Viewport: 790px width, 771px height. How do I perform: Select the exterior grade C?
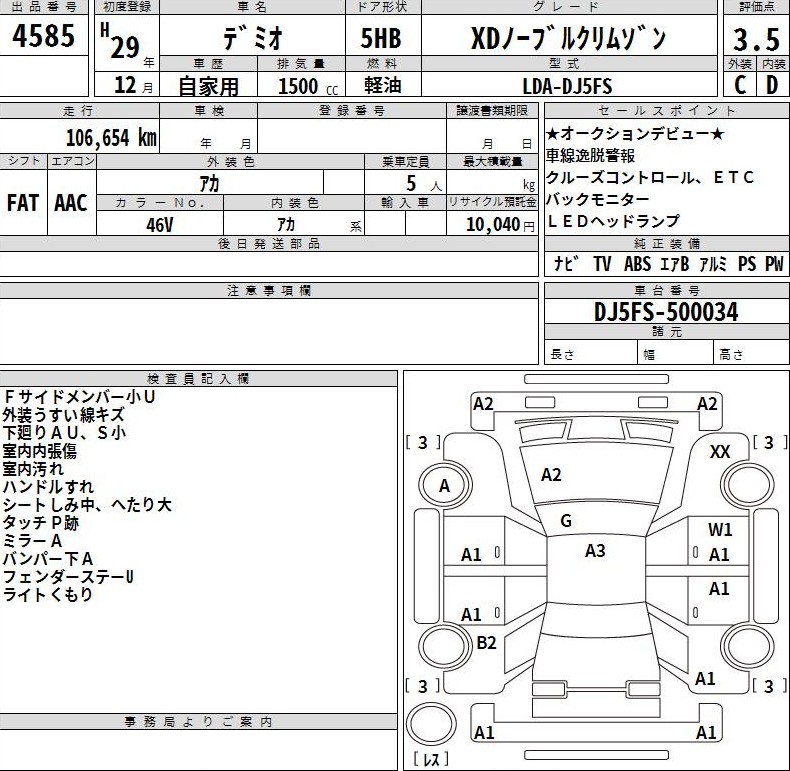click(x=740, y=85)
